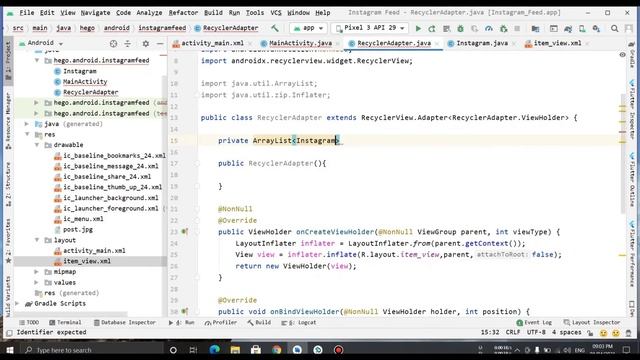Click Apply Changes and Restart Activity icon
Image resolution: width=640 pixels, height=360 pixels.
[432, 28]
